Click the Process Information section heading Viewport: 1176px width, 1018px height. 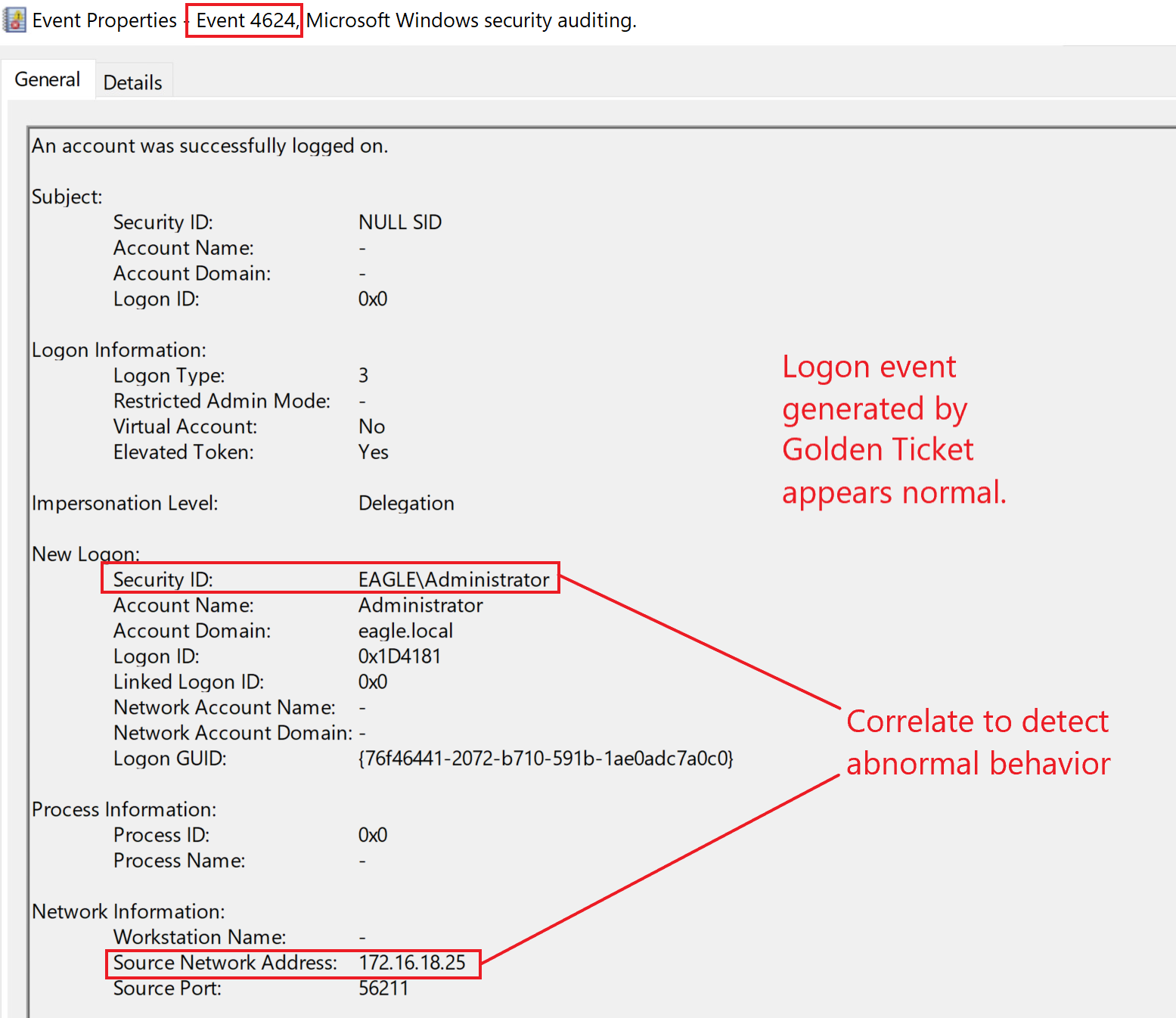124,810
